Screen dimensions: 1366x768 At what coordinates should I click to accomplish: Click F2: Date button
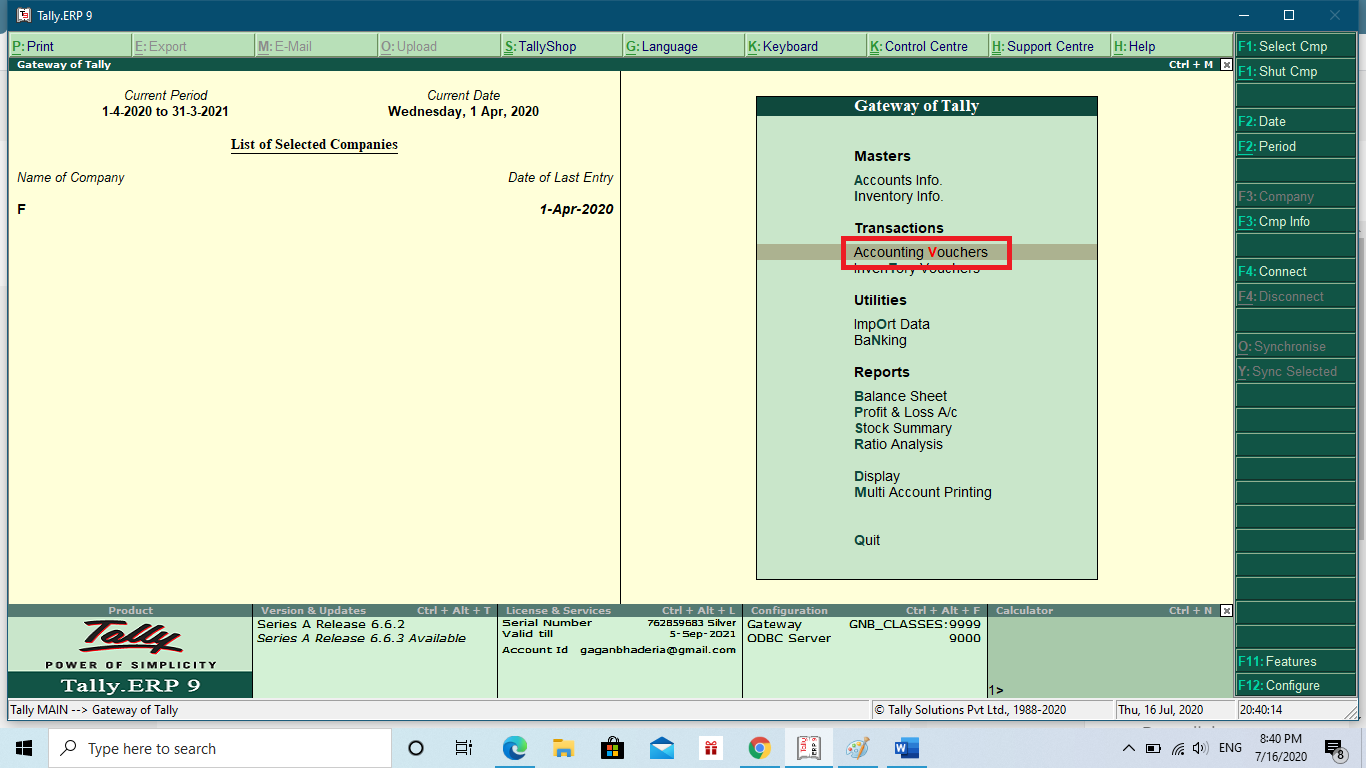tap(1296, 121)
